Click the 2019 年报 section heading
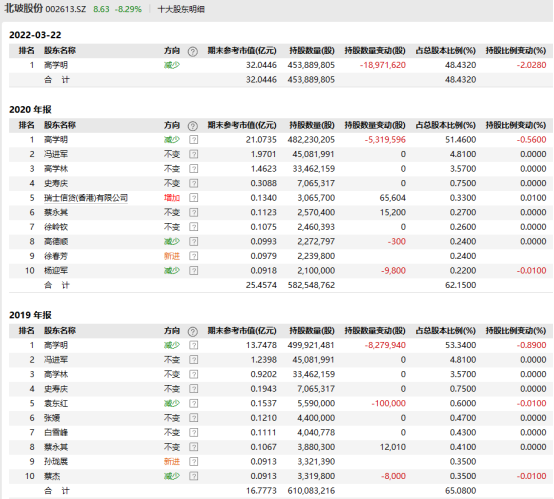Image resolution: width=554 pixels, height=499 pixels. (x=30, y=315)
